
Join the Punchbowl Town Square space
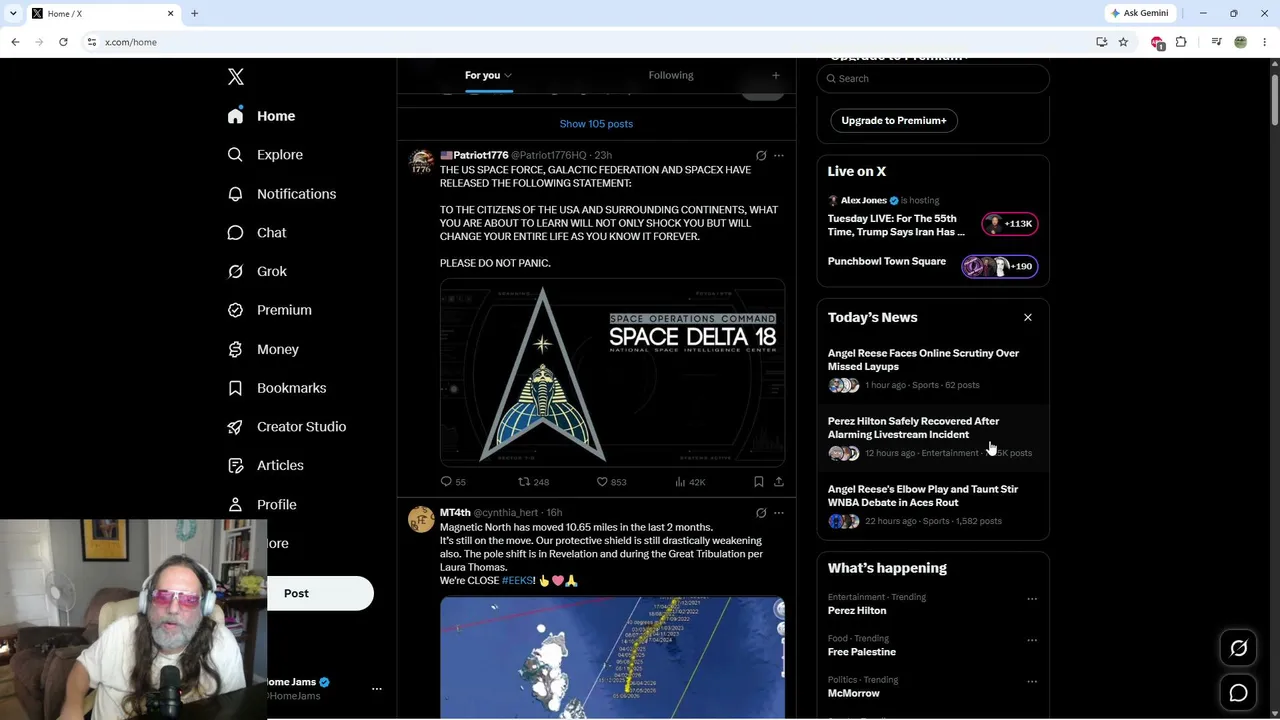point(933,265)
